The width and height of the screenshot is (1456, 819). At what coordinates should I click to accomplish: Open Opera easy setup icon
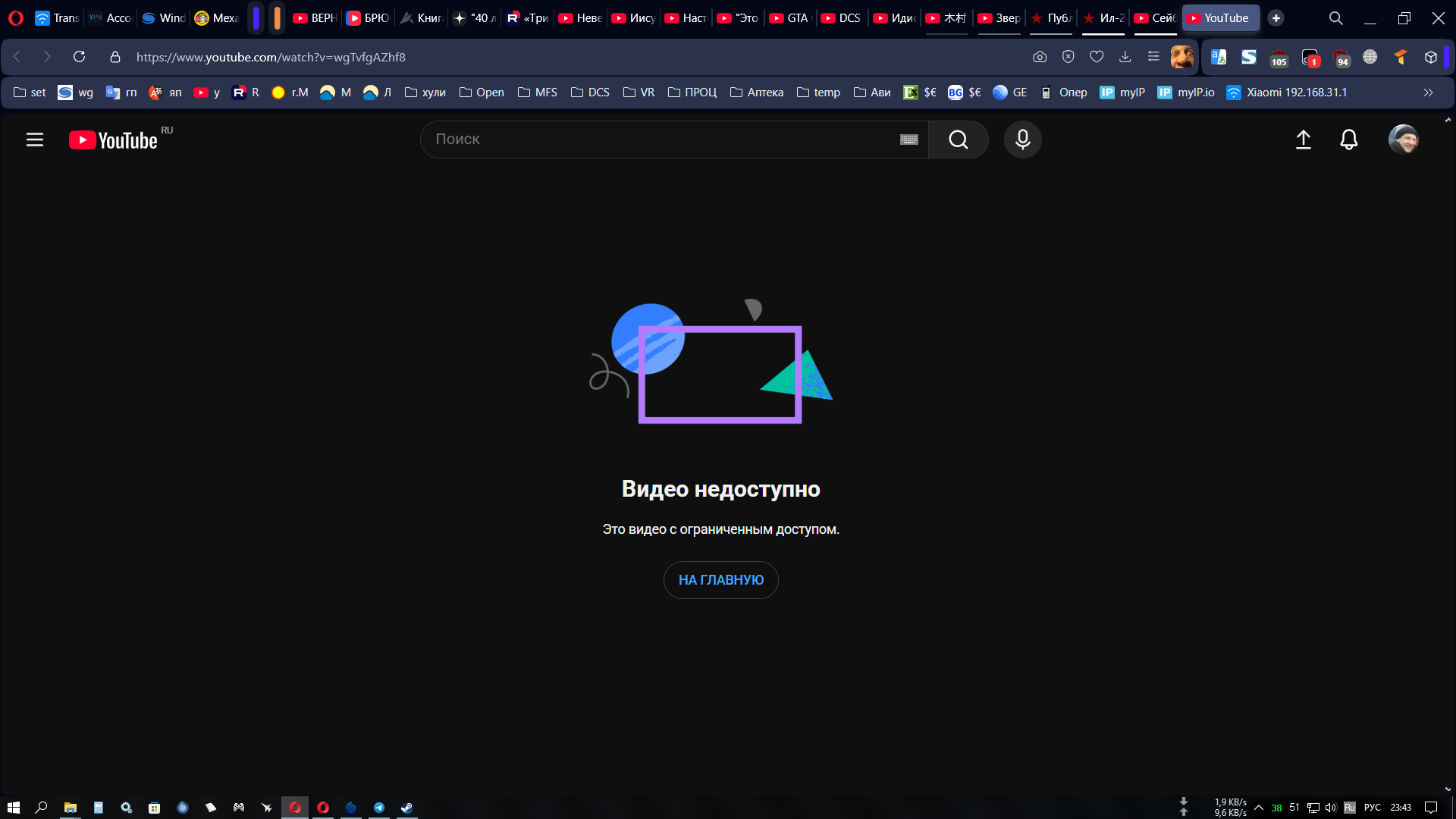tap(1153, 57)
